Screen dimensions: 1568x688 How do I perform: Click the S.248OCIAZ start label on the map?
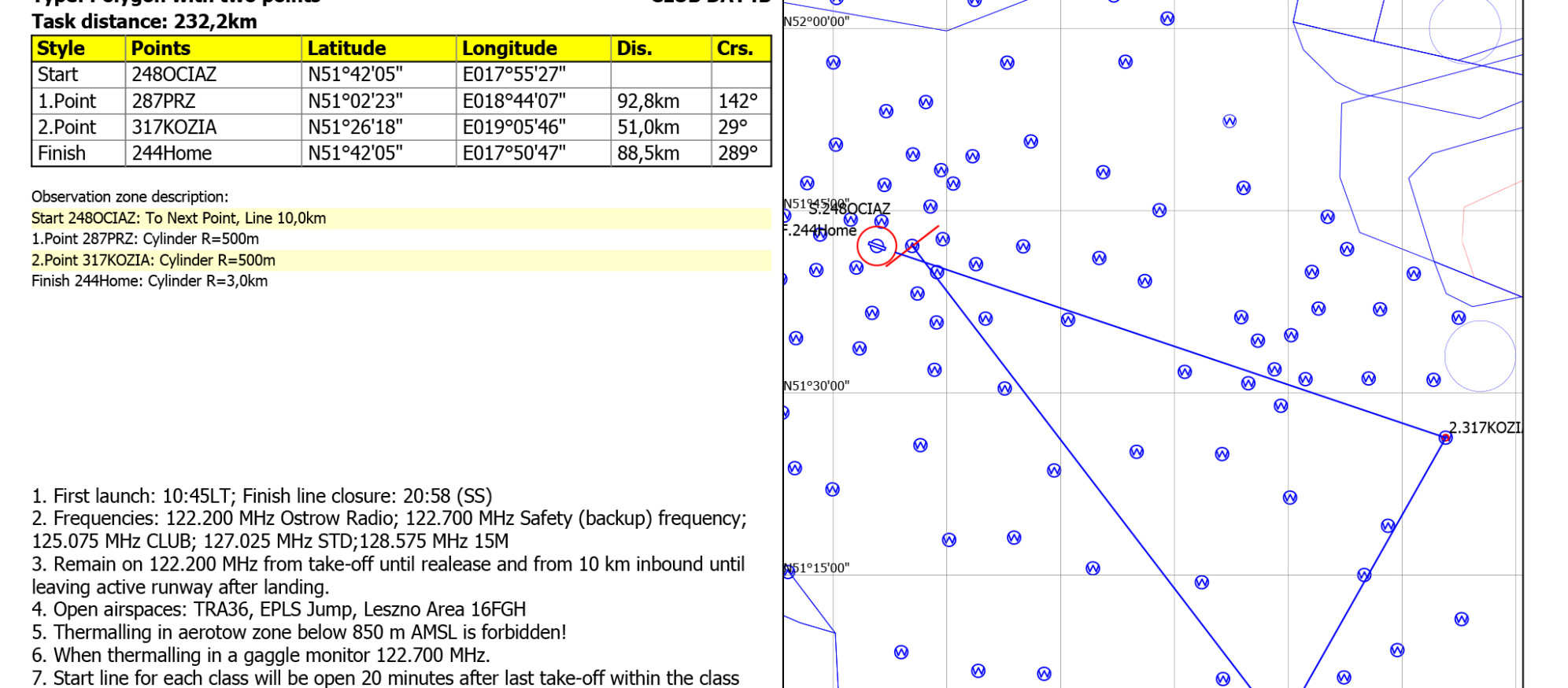coord(850,209)
